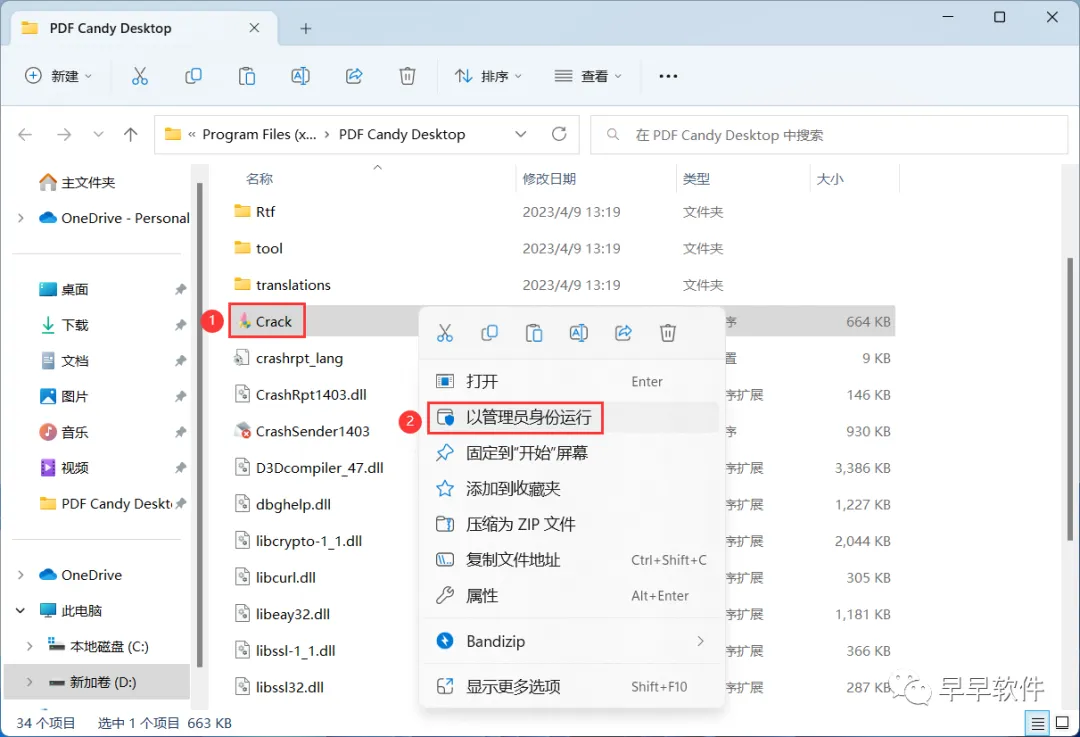Open 下载 in the sidebar

coord(63,325)
